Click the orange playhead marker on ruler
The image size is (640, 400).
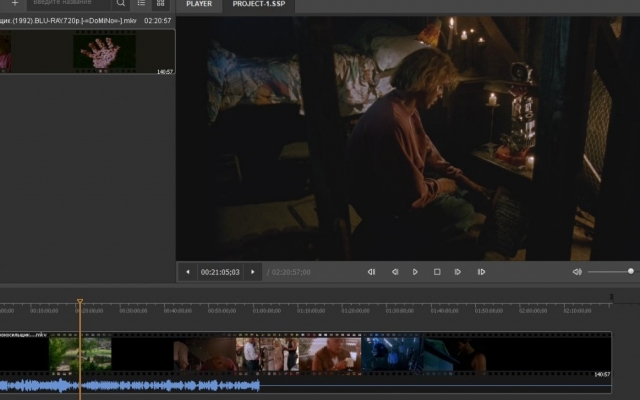point(80,302)
